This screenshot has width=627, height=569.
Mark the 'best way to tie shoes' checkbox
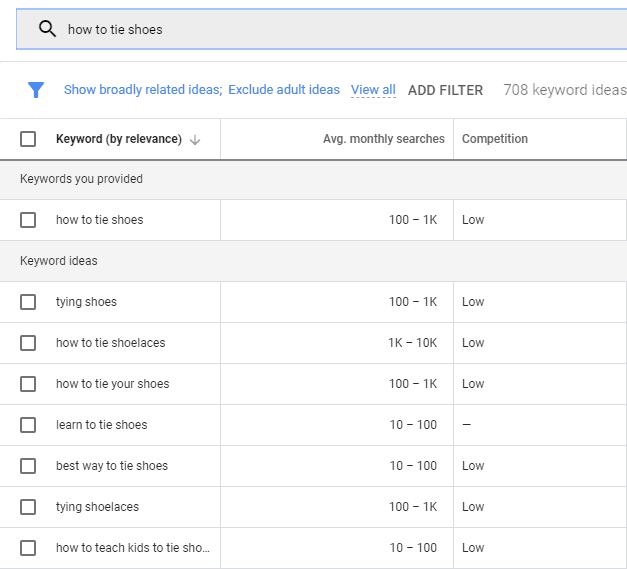28,466
